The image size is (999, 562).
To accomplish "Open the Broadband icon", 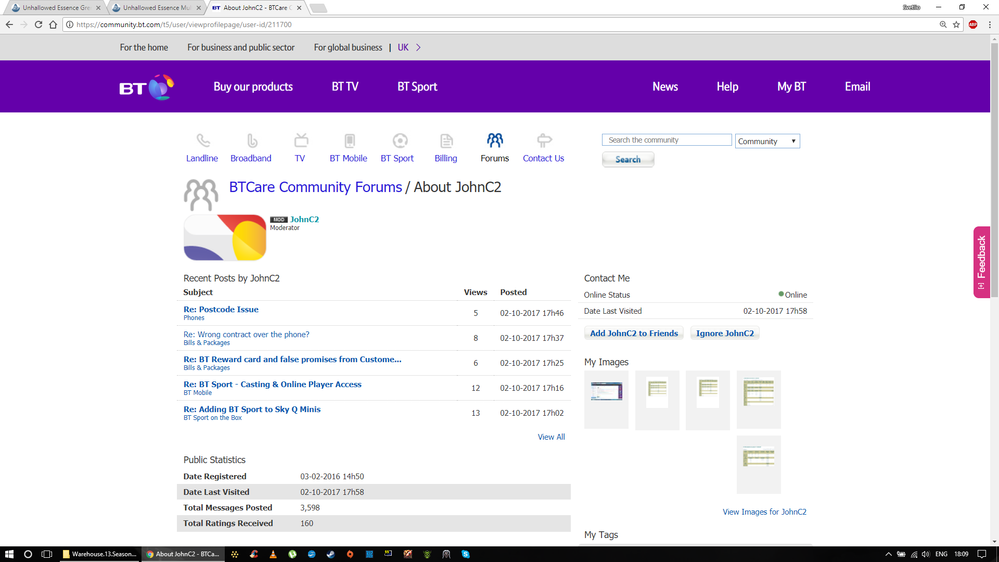I will click(252, 140).
